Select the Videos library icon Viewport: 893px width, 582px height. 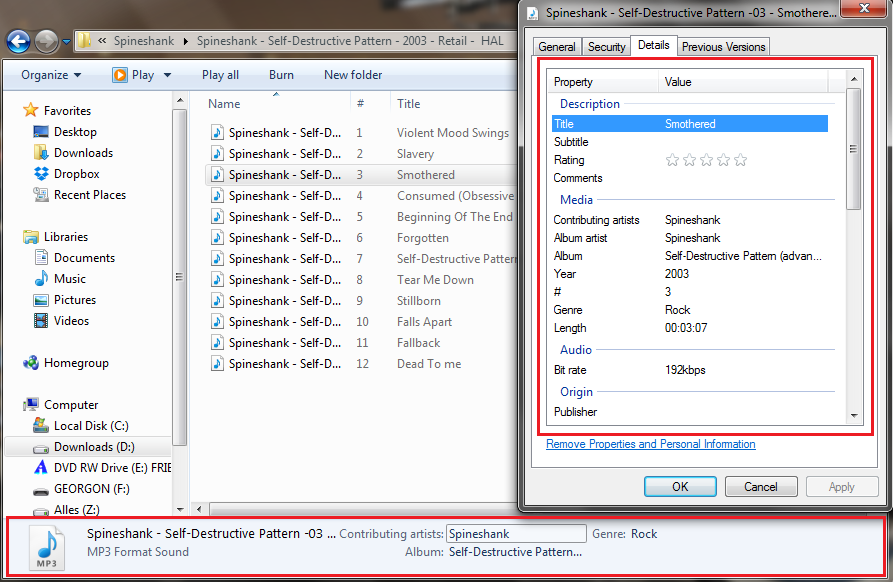(41, 321)
